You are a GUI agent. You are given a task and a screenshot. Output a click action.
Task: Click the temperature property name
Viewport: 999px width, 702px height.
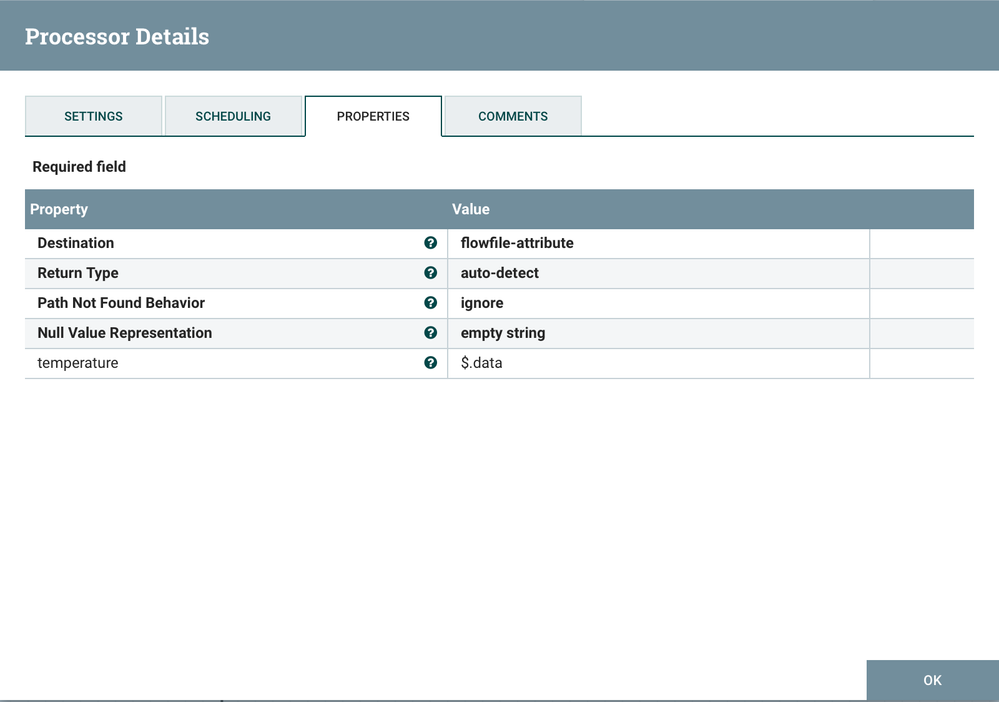click(78, 362)
